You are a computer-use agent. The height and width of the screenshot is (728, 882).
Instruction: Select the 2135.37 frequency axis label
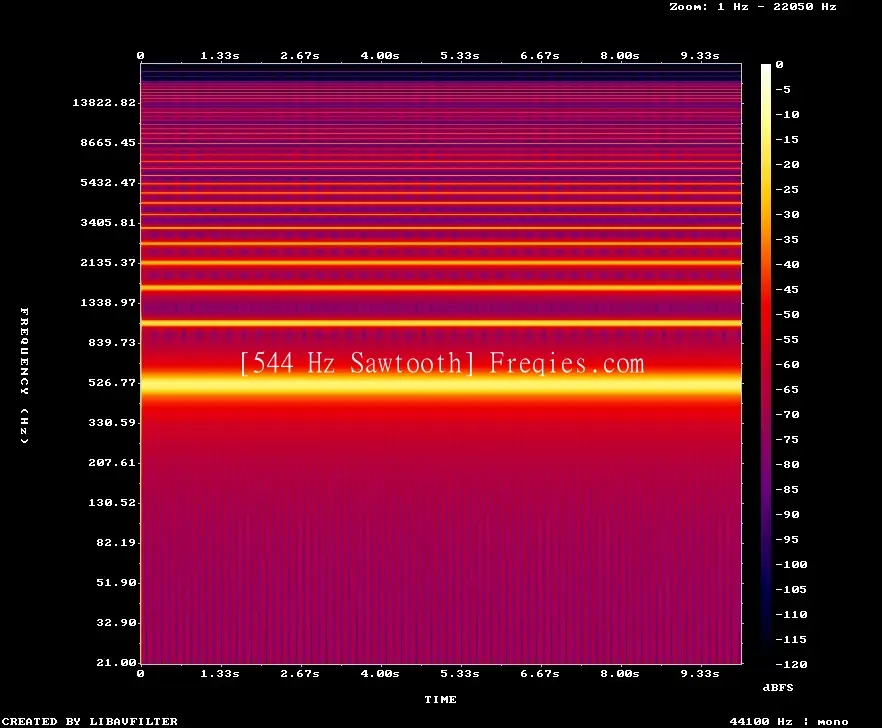click(x=108, y=262)
